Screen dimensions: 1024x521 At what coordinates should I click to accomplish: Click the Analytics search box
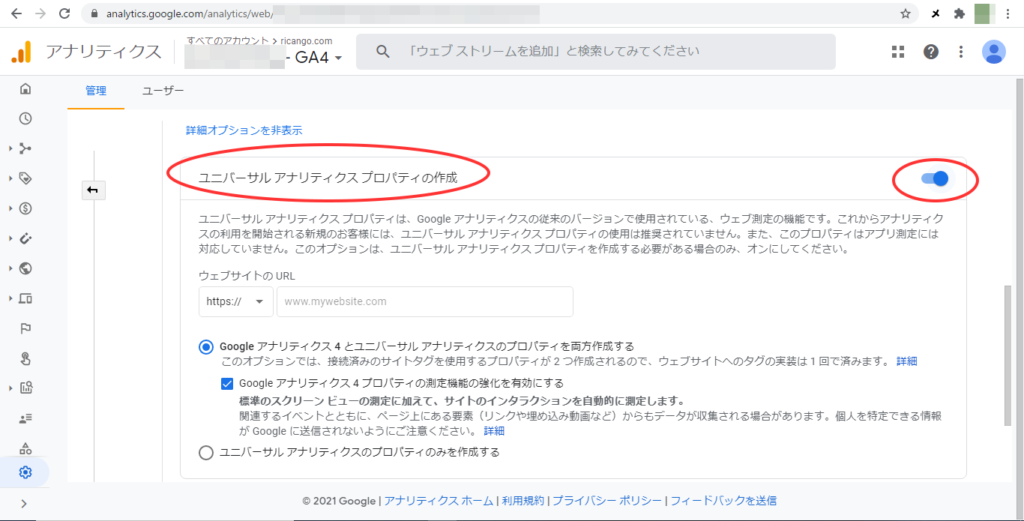[x=596, y=52]
